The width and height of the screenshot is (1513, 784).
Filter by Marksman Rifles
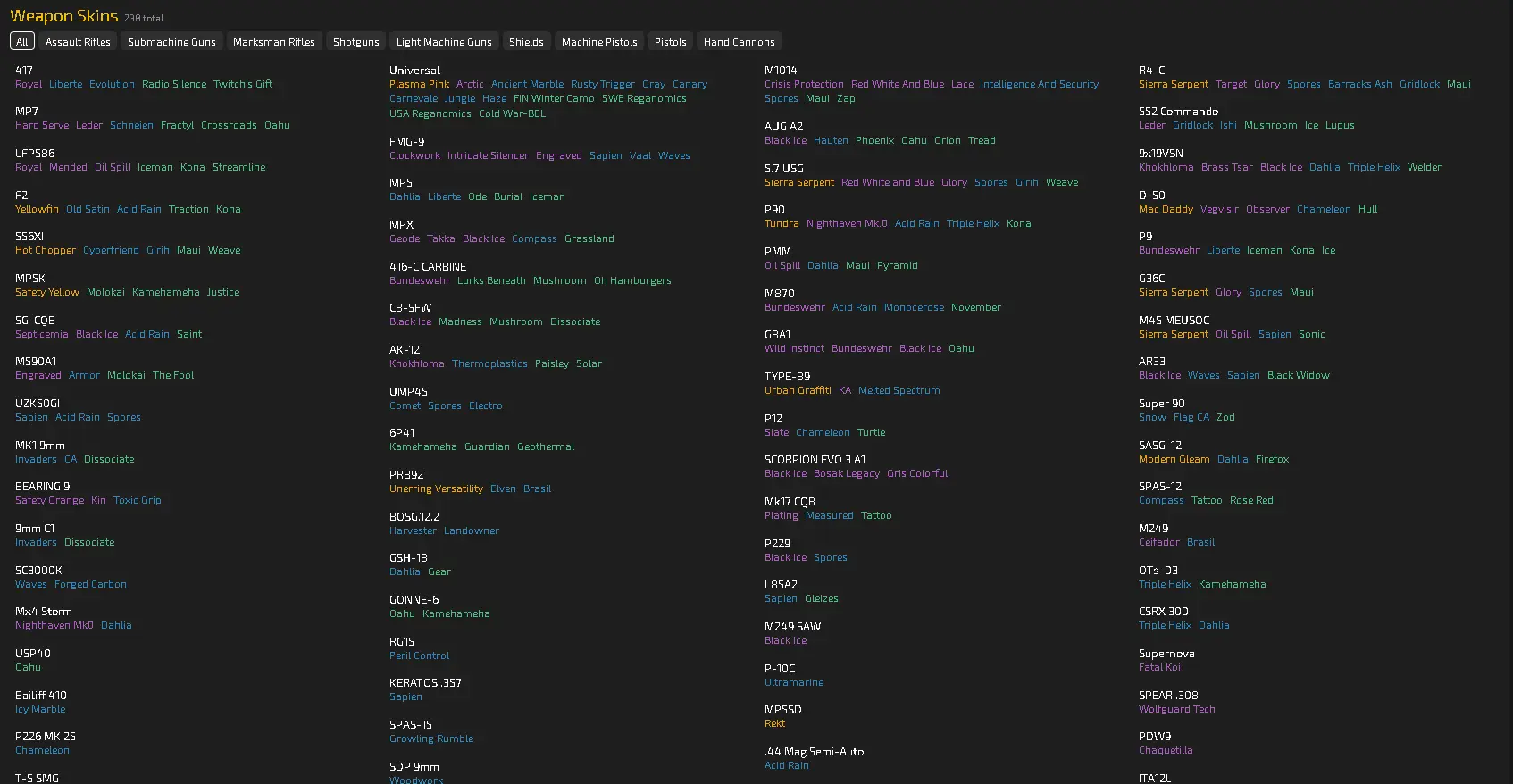tap(273, 42)
